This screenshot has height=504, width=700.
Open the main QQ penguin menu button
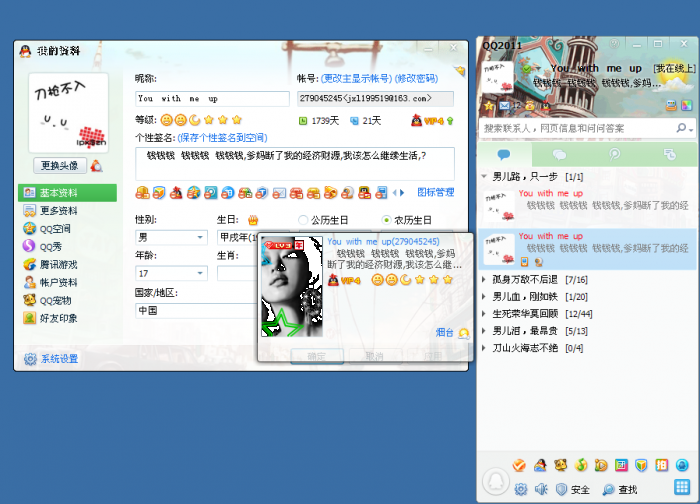click(x=496, y=481)
